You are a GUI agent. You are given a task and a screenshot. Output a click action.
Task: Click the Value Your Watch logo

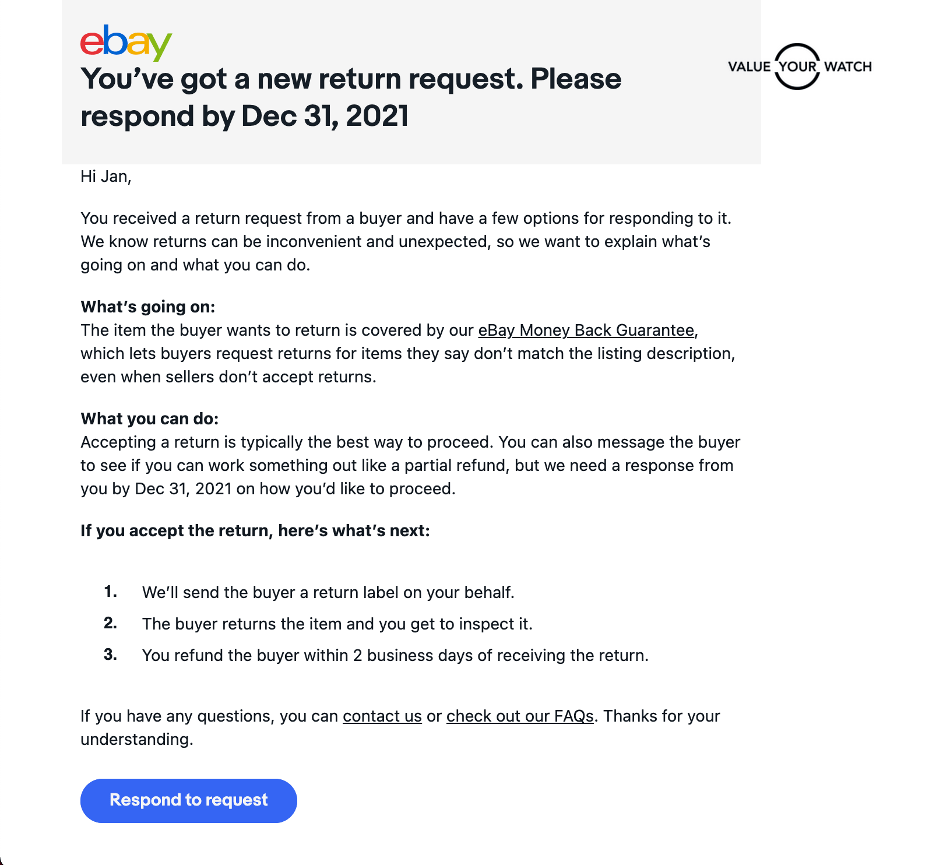point(799,66)
